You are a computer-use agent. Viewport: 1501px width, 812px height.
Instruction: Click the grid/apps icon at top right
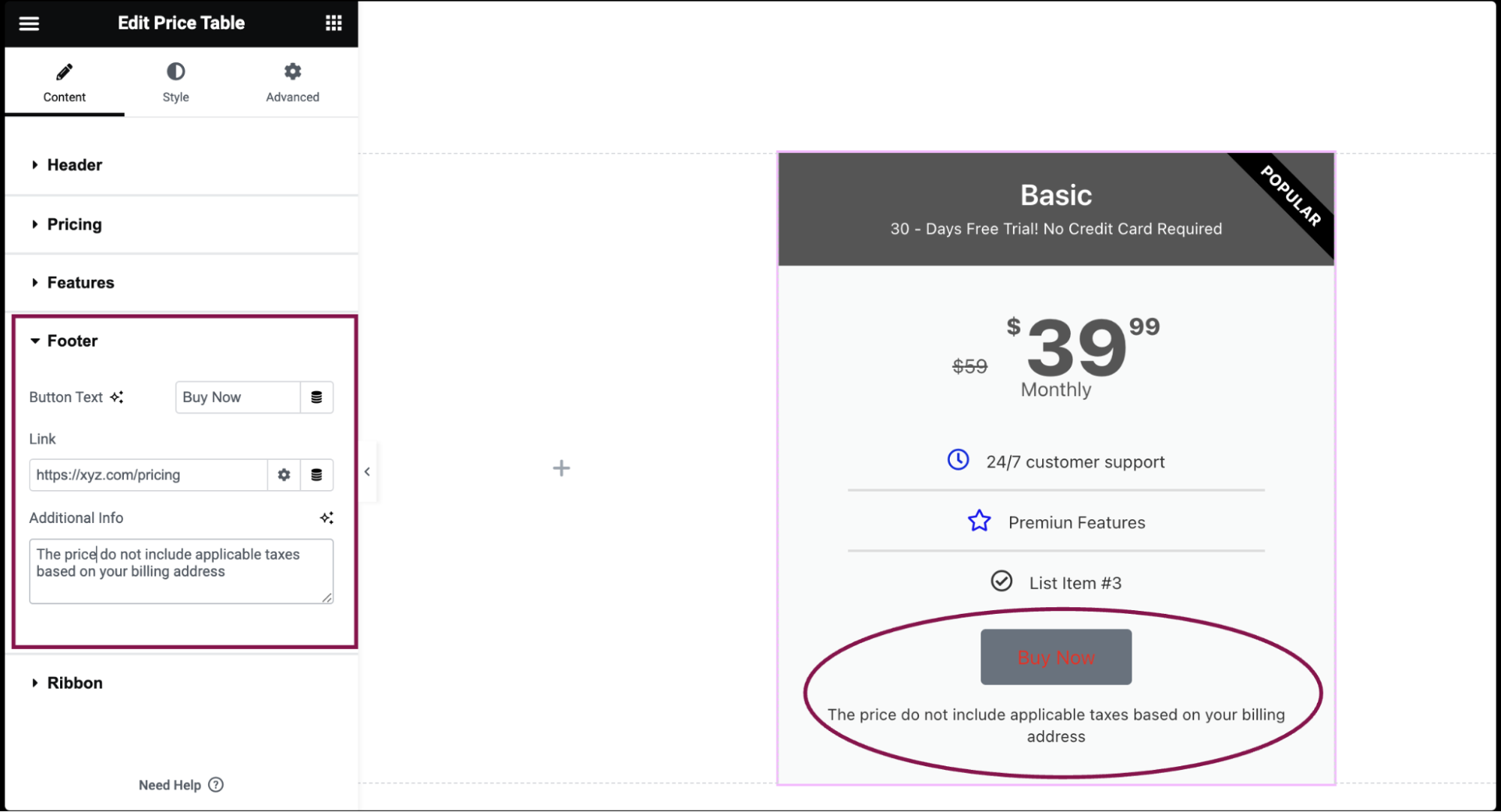click(x=333, y=22)
